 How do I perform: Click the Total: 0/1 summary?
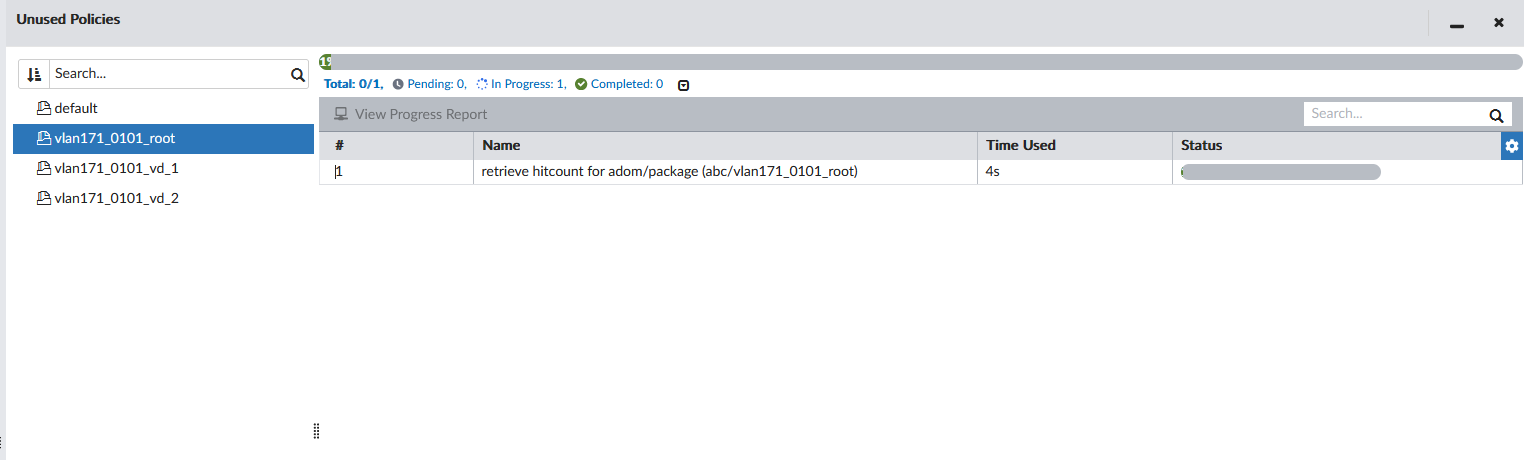point(354,84)
